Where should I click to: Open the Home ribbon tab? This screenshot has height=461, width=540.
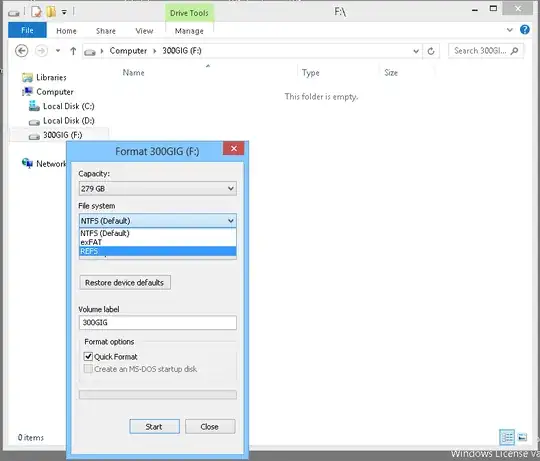(x=66, y=31)
